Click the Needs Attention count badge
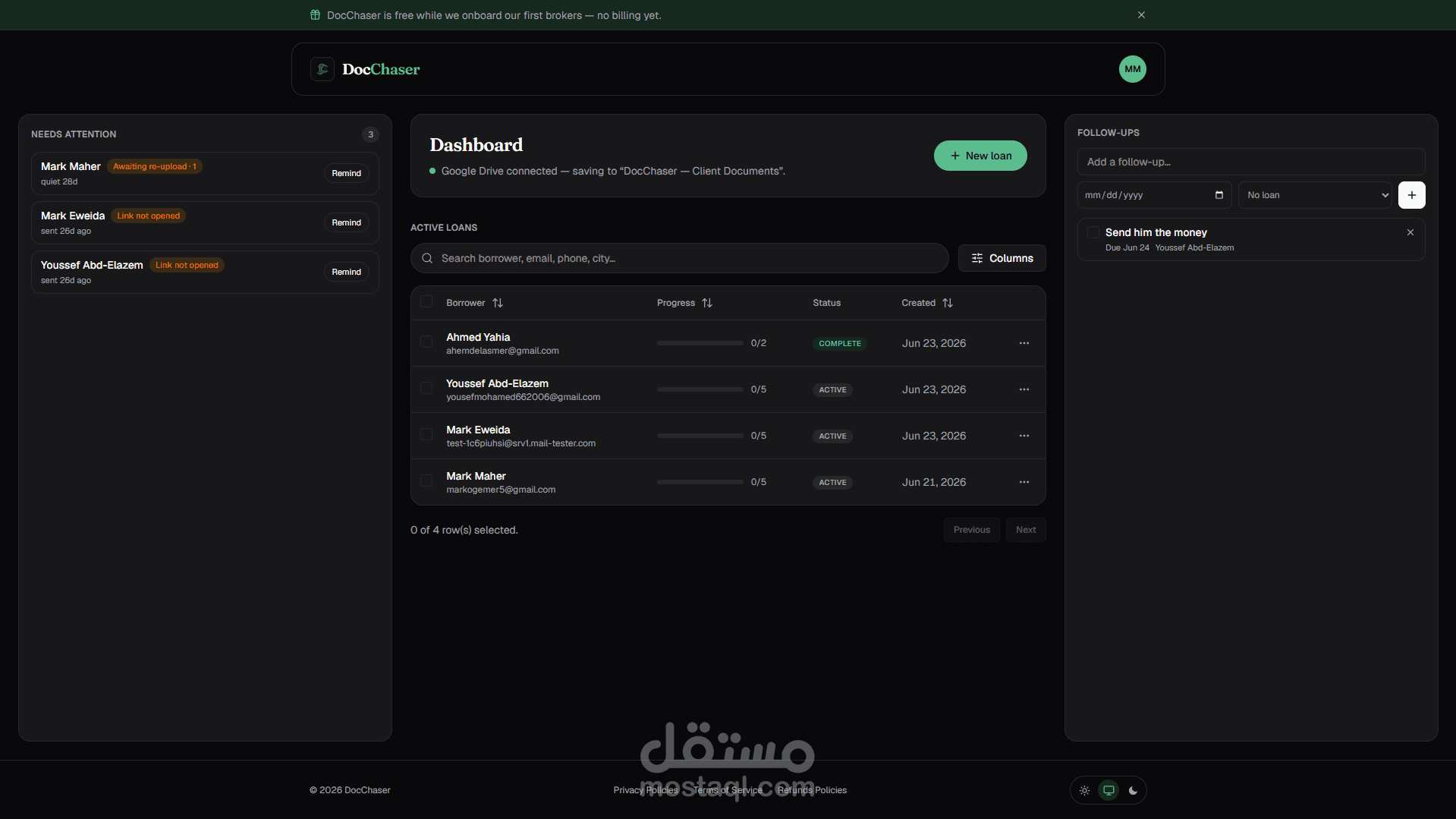This screenshot has width=1456, height=819. (x=370, y=134)
